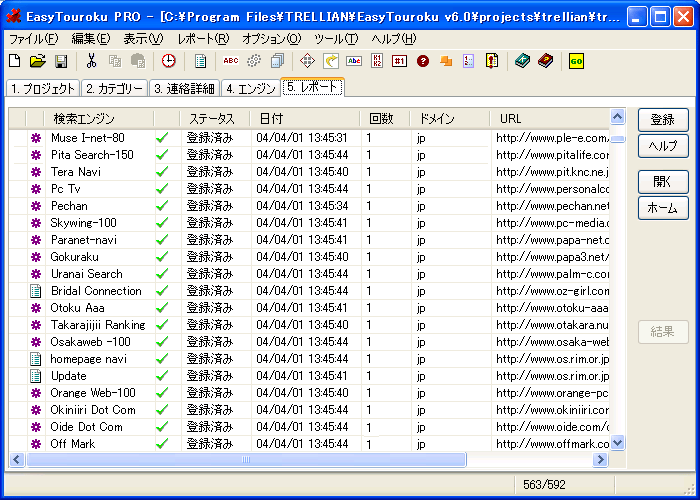700x500 pixels.
Task: Open the green book toolbar icon
Action: 522,61
